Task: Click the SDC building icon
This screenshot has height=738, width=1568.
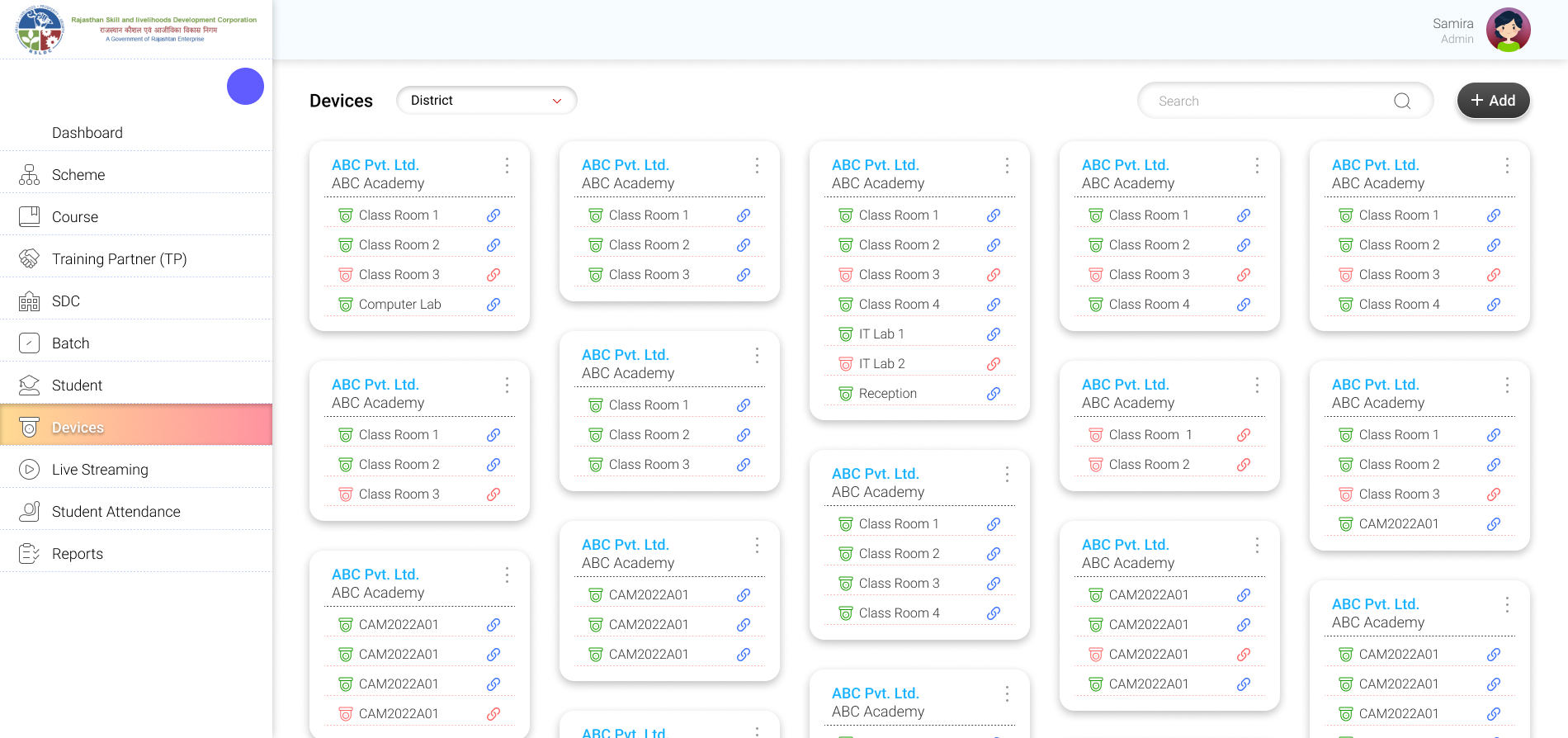Action: pyautogui.click(x=29, y=301)
